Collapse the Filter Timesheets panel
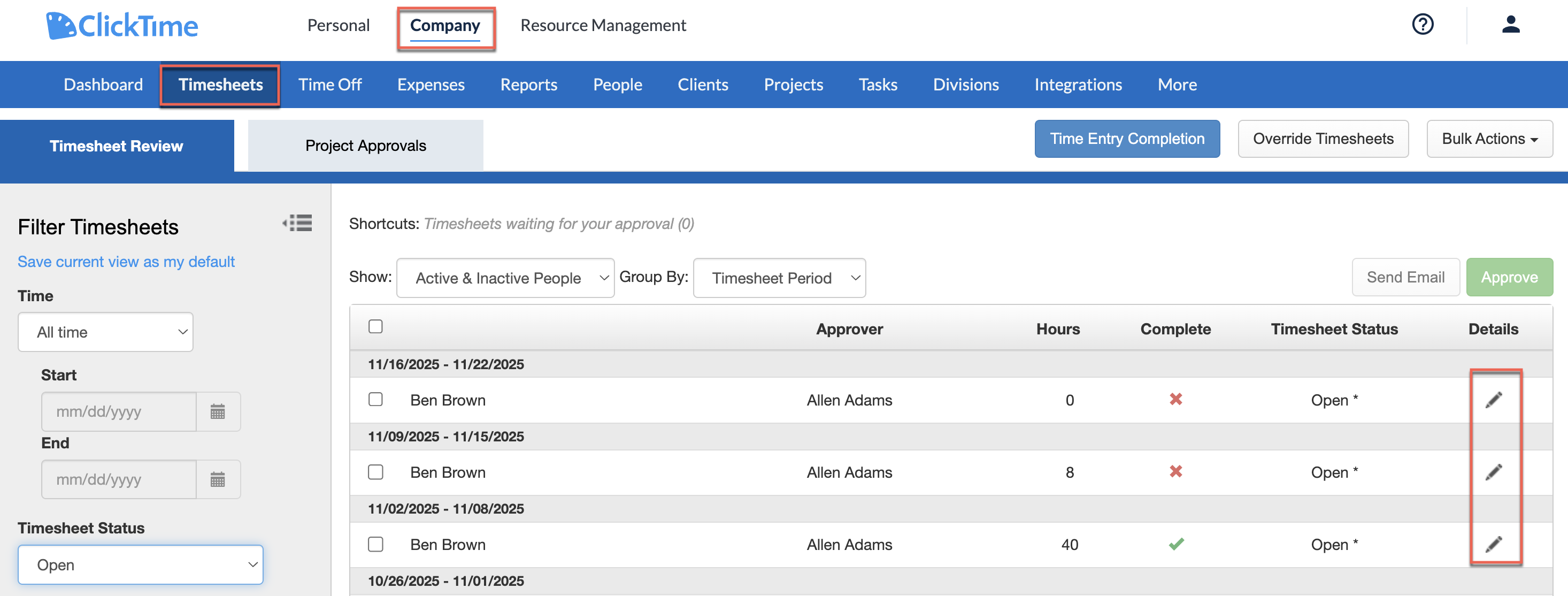Screen dimensions: 1568x596 coord(298,224)
